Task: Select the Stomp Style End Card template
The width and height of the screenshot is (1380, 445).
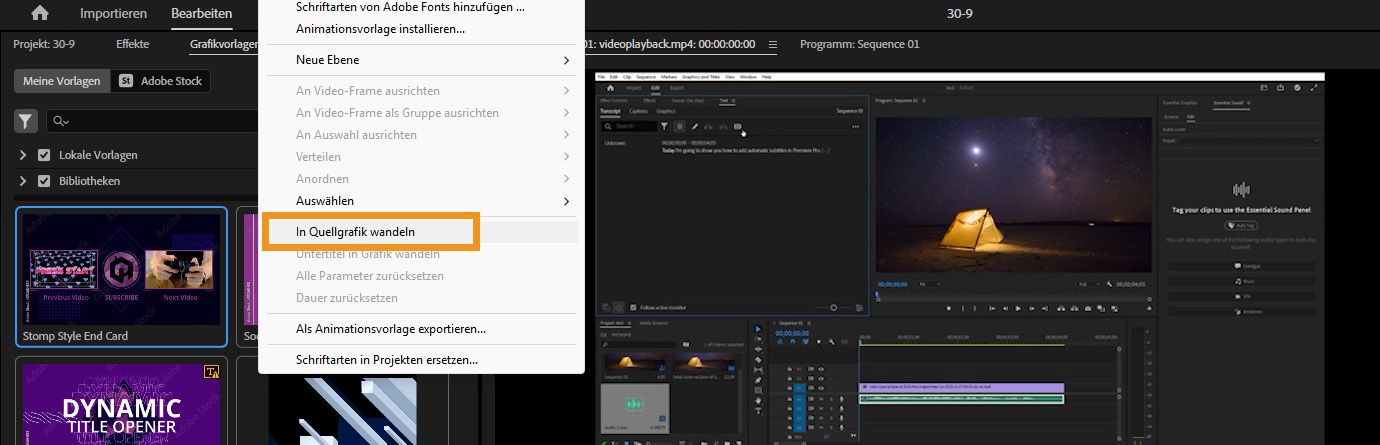Action: click(x=121, y=276)
